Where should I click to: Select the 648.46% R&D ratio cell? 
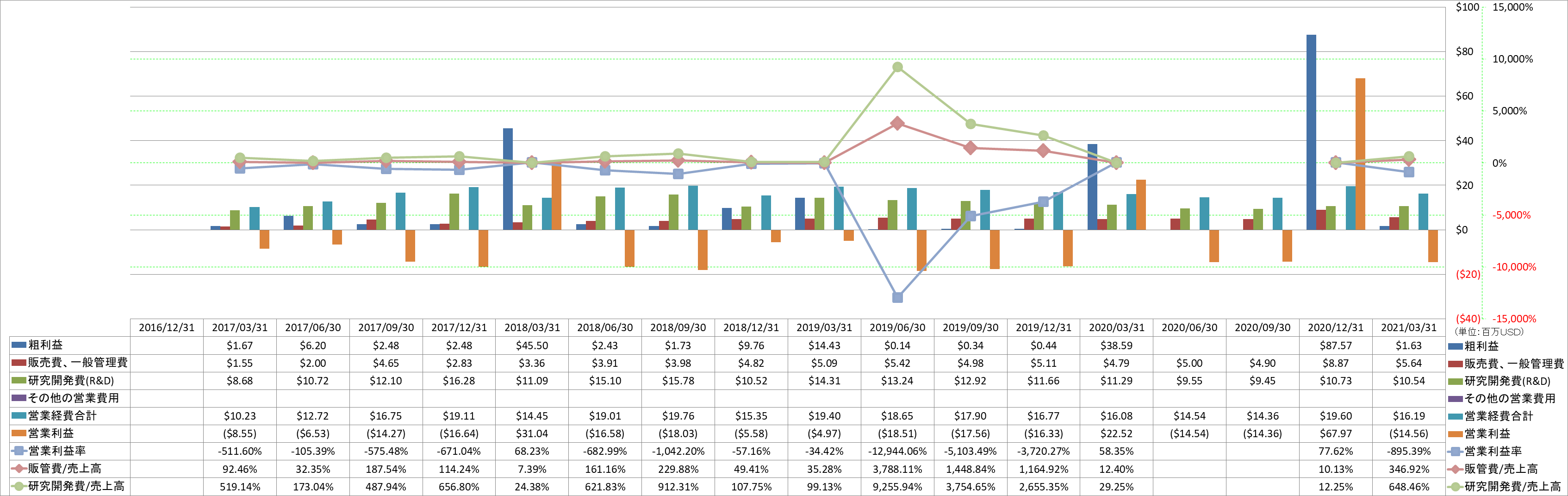[x=1408, y=487]
